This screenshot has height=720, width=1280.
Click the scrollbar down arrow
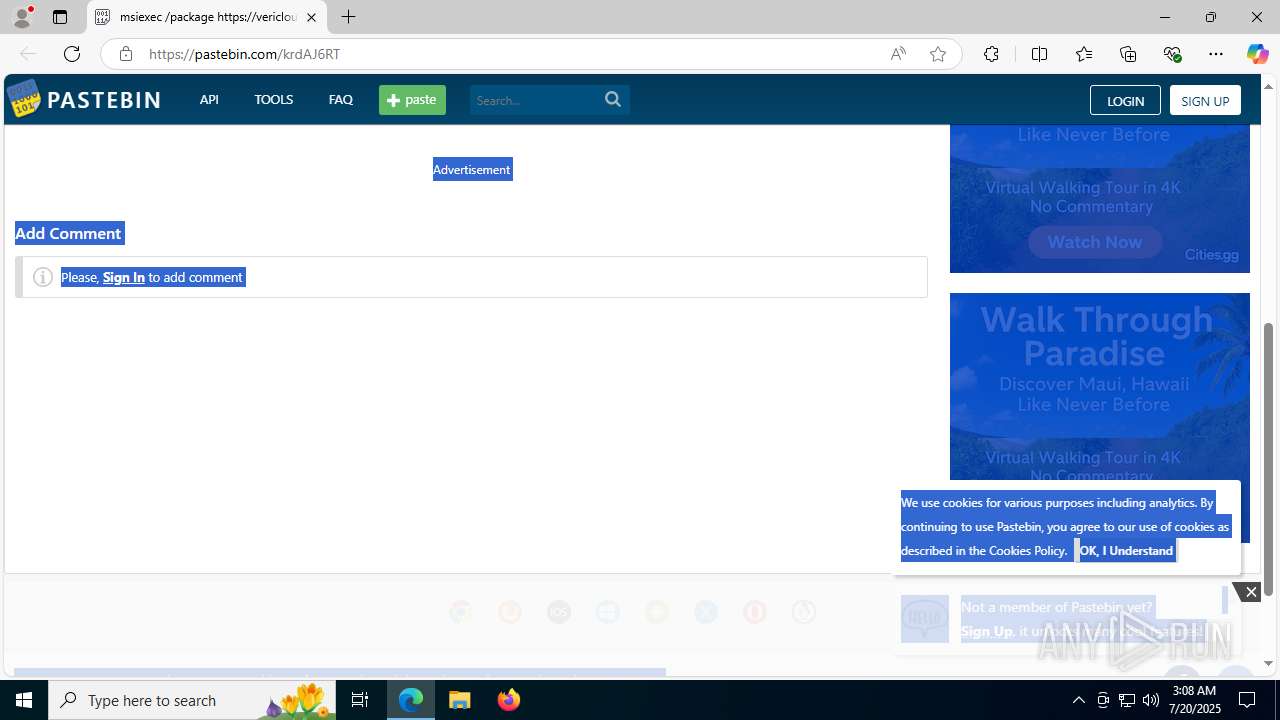coord(1269,663)
